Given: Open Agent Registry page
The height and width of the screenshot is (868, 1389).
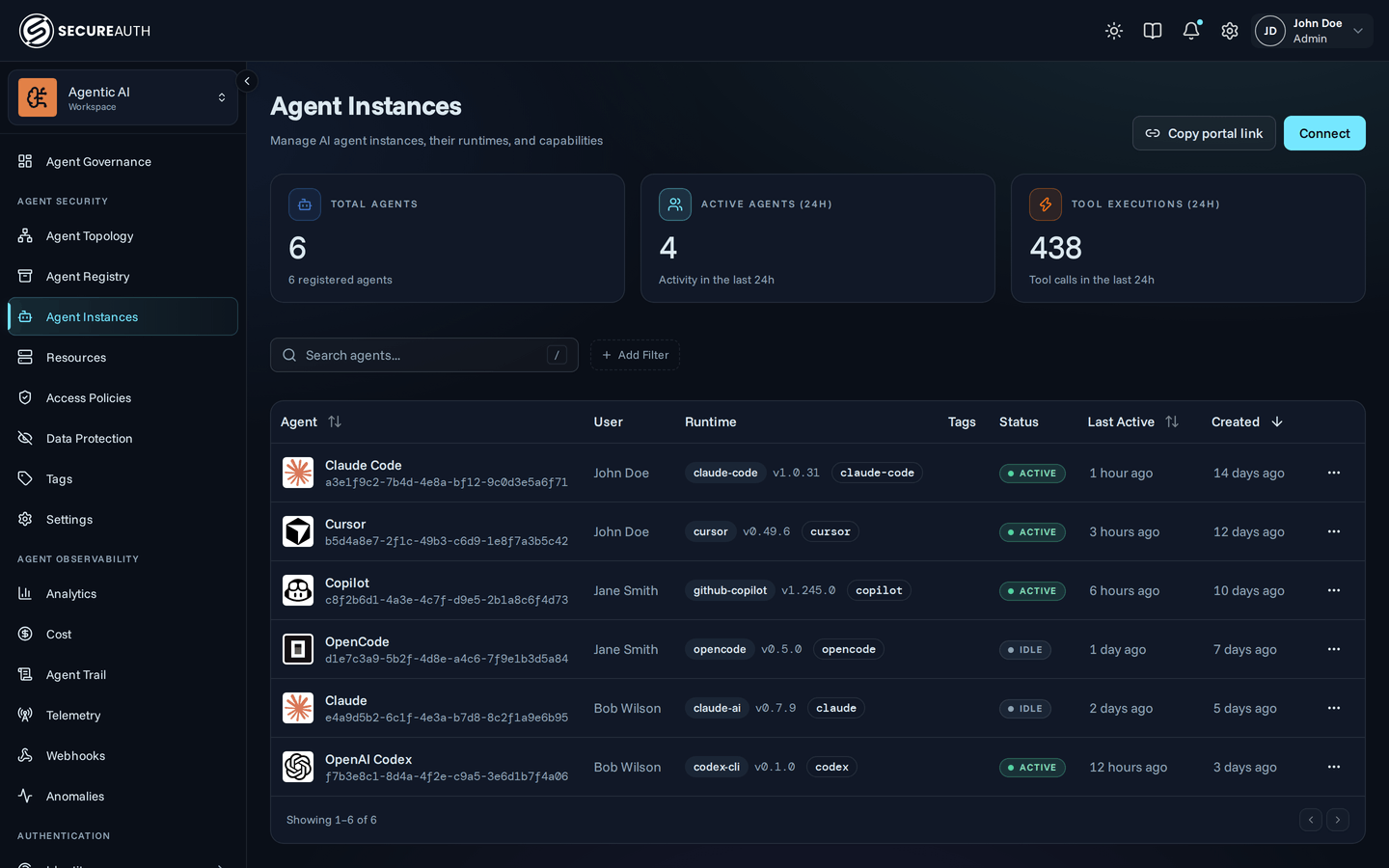Looking at the screenshot, I should 123,276.
